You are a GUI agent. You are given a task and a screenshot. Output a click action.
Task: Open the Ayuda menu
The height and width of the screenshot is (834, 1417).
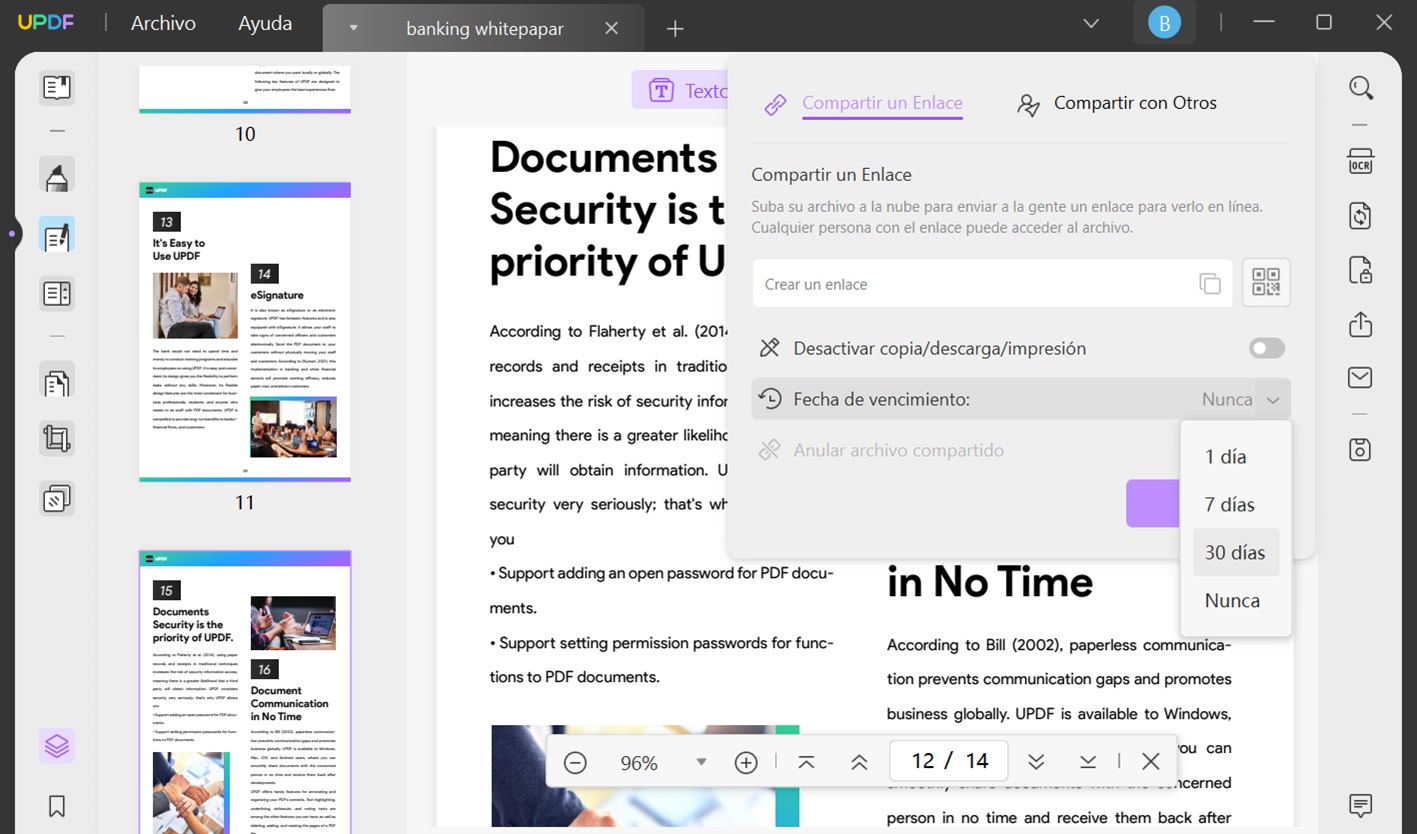click(265, 23)
